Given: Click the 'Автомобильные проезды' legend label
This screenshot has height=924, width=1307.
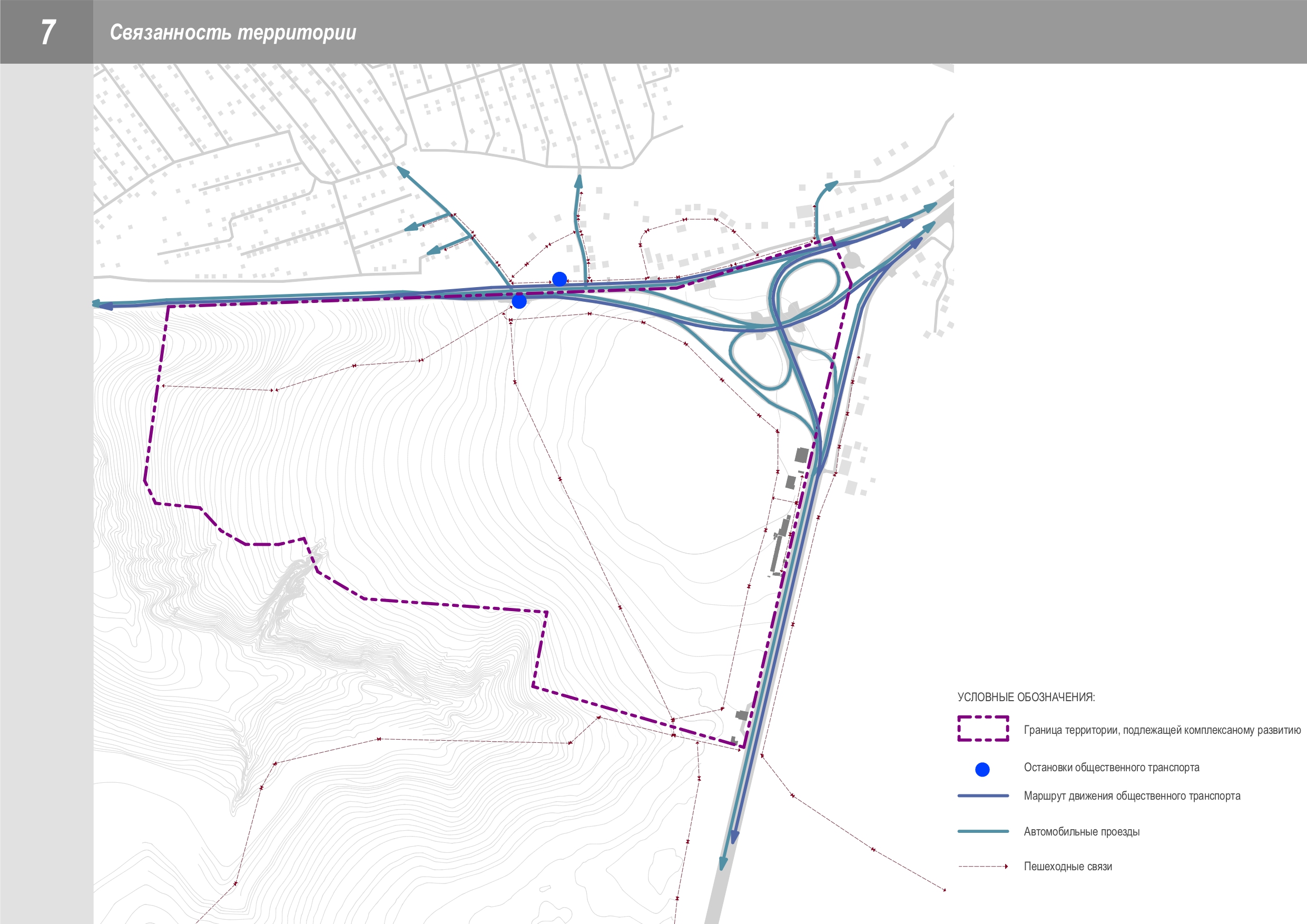Looking at the screenshot, I should 1082,832.
